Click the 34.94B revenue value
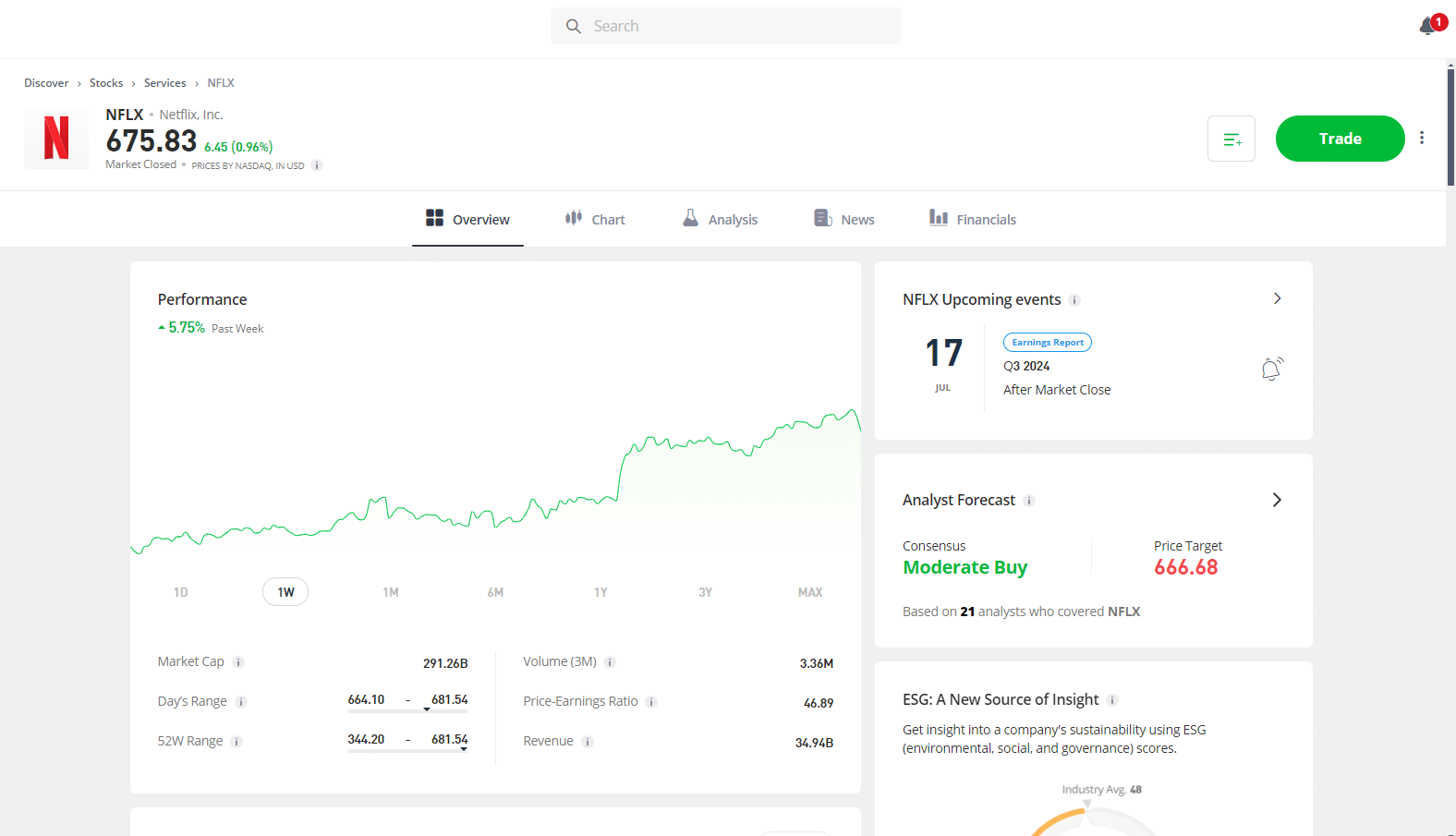 814,743
